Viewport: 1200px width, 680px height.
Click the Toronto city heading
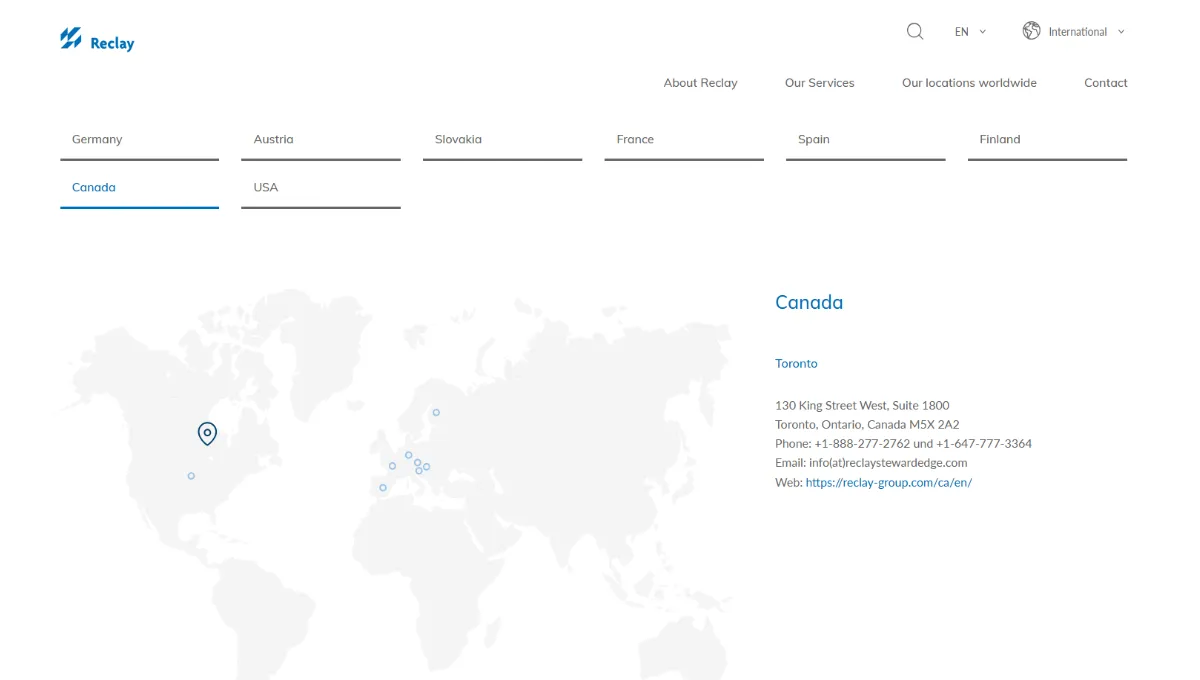796,363
